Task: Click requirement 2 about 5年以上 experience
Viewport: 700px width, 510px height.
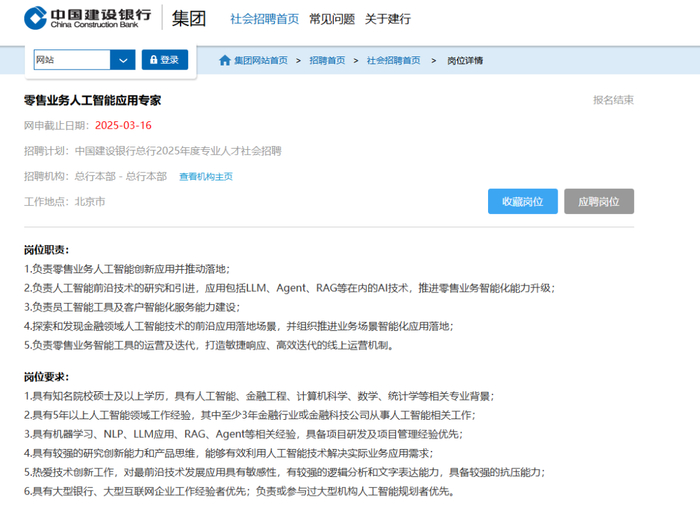Action: click(250, 415)
